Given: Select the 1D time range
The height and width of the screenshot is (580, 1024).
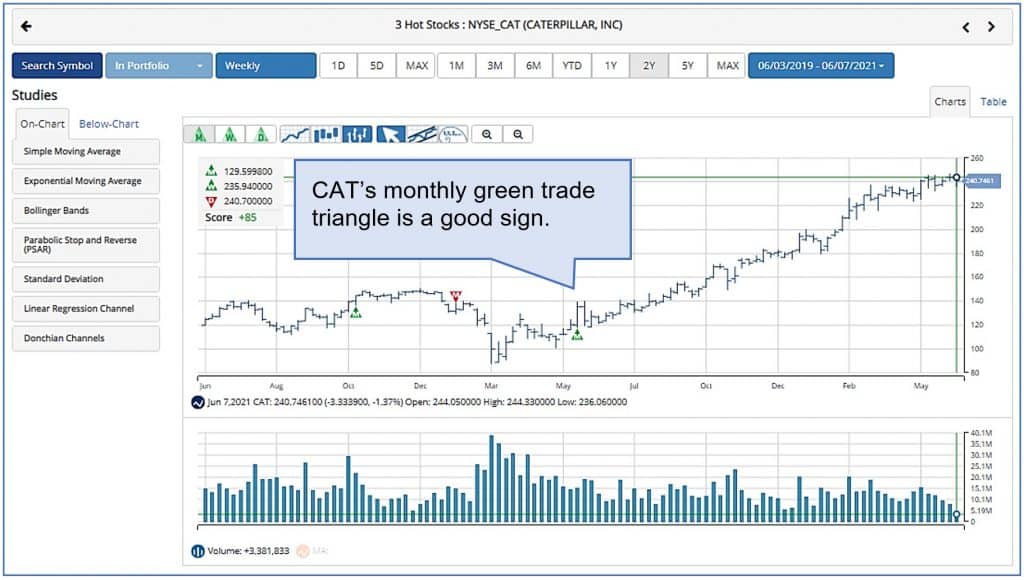Looking at the screenshot, I should (x=338, y=66).
